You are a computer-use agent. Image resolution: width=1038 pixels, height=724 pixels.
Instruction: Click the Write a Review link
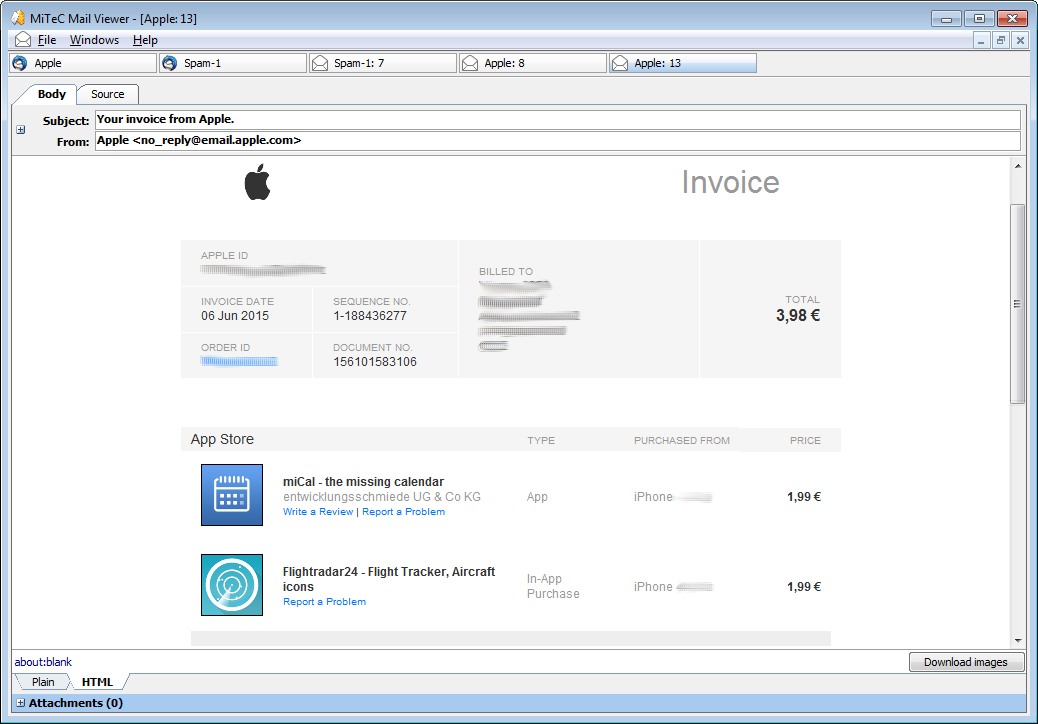tap(318, 512)
